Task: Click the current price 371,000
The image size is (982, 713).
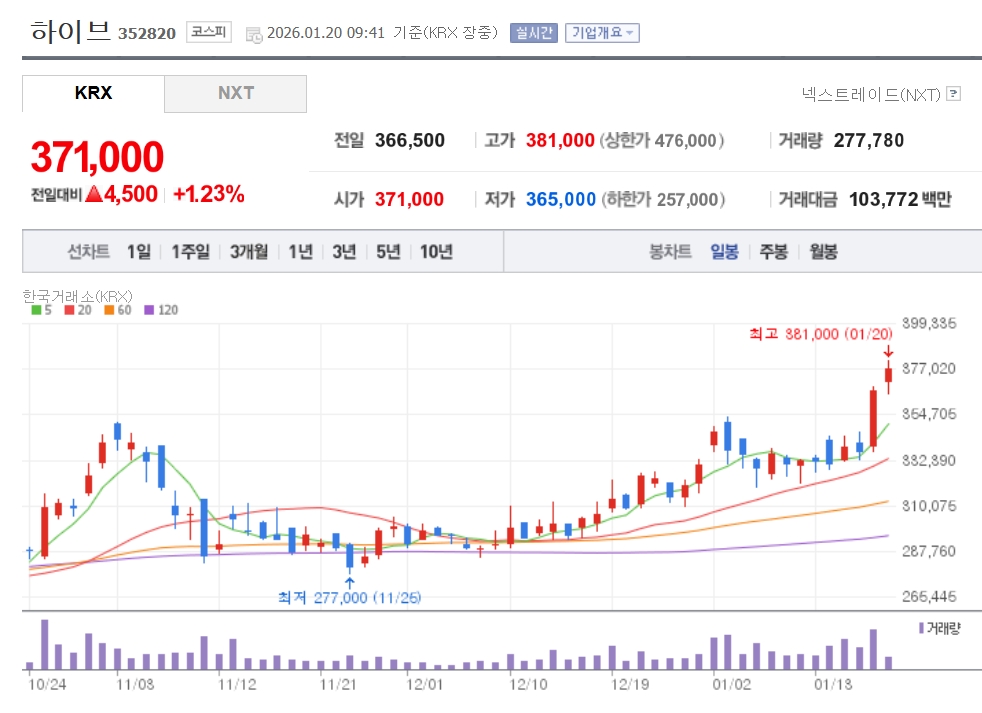Action: 97,157
